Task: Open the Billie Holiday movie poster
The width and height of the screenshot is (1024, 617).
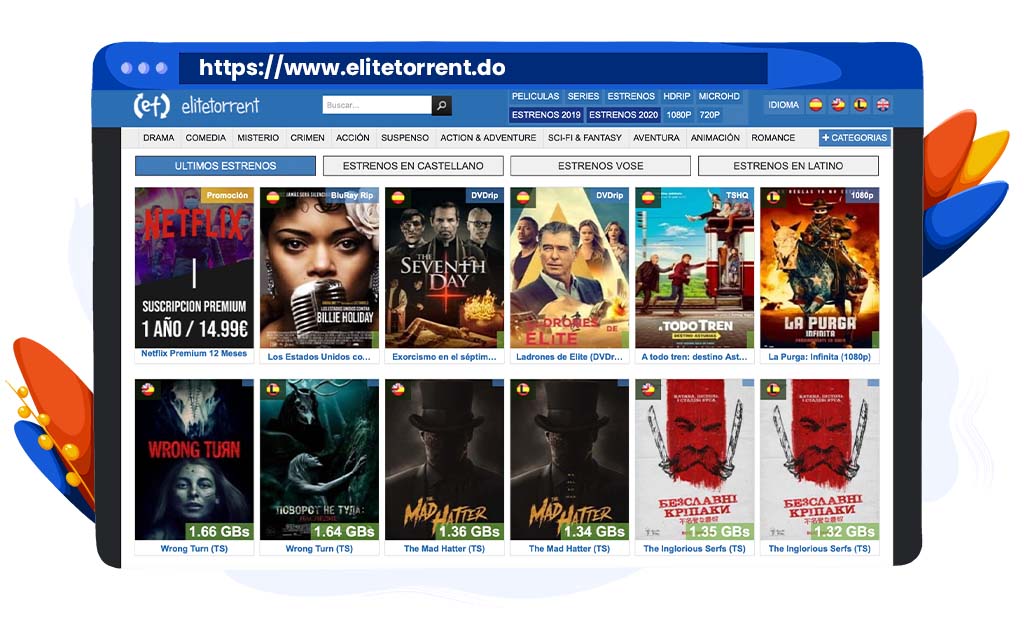Action: coord(319,268)
